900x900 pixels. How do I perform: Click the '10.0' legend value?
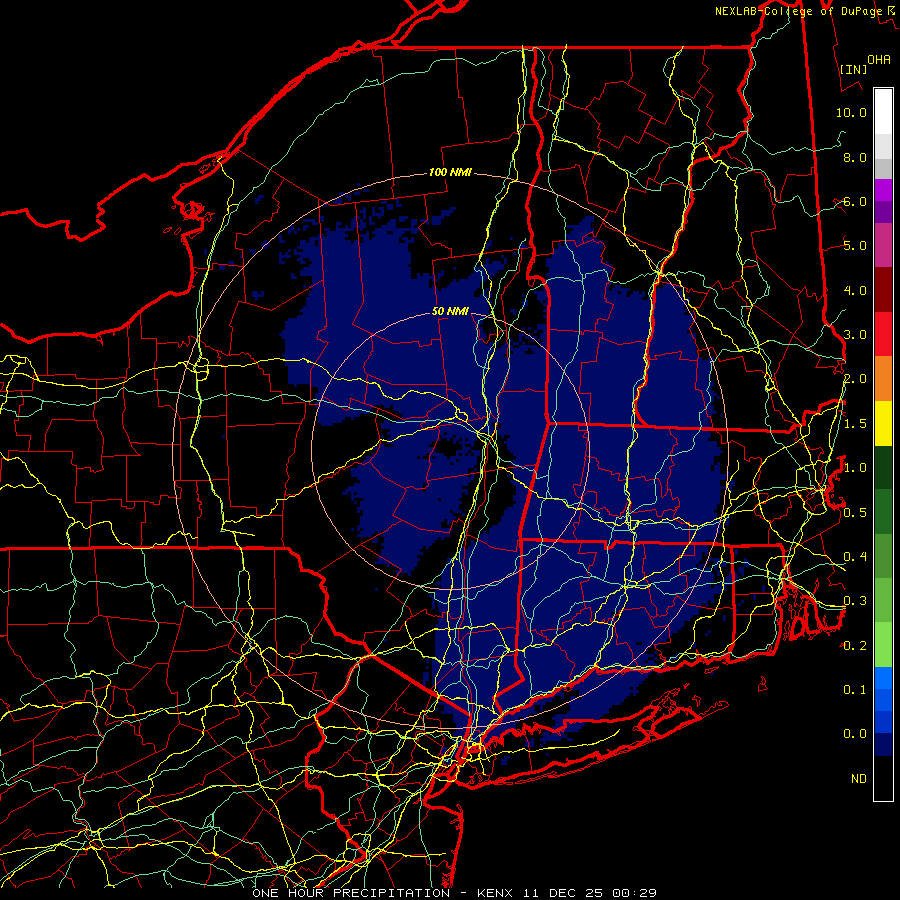pos(851,112)
